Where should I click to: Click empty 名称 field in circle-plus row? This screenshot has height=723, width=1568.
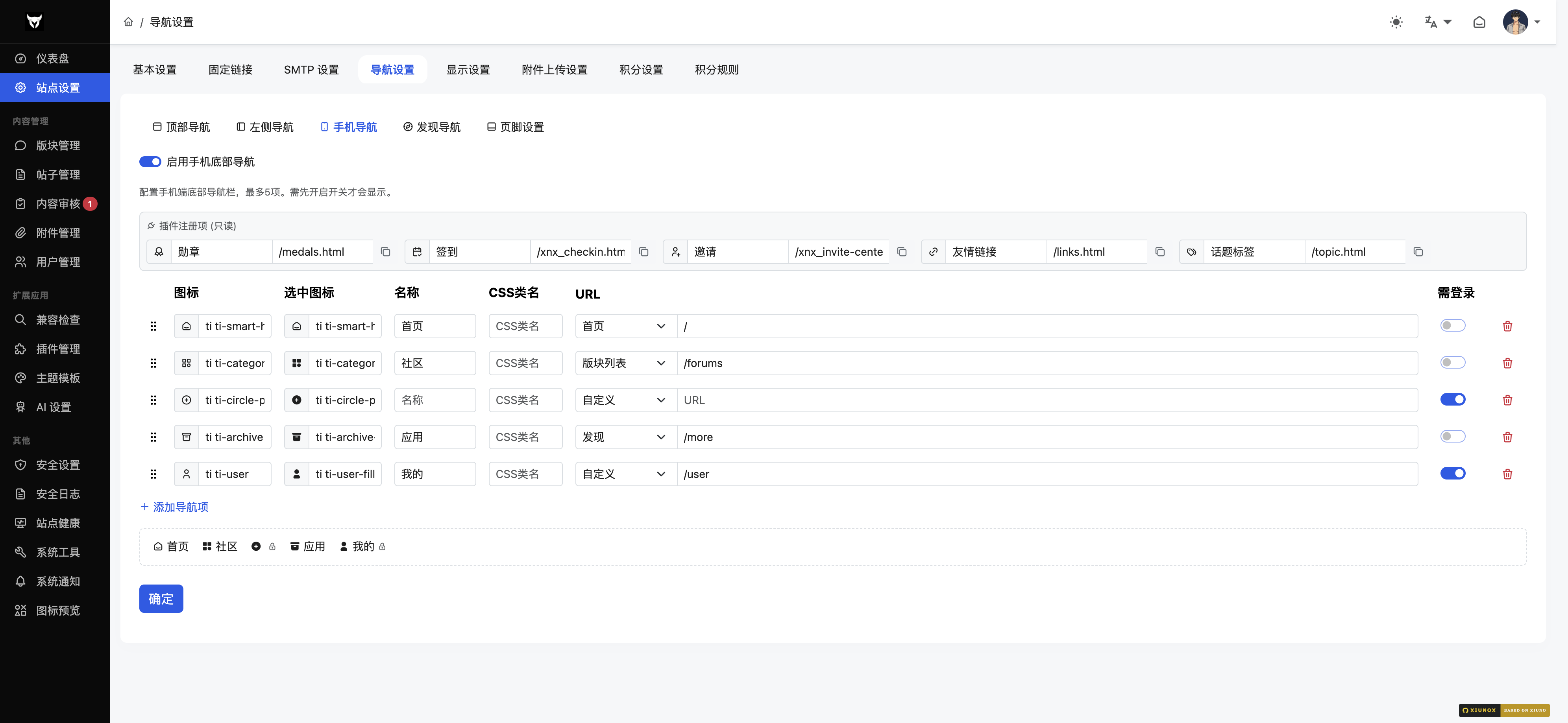[435, 400]
